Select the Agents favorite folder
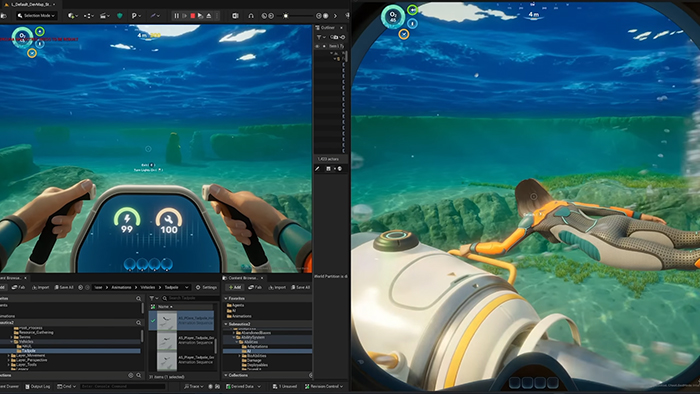 (235, 305)
